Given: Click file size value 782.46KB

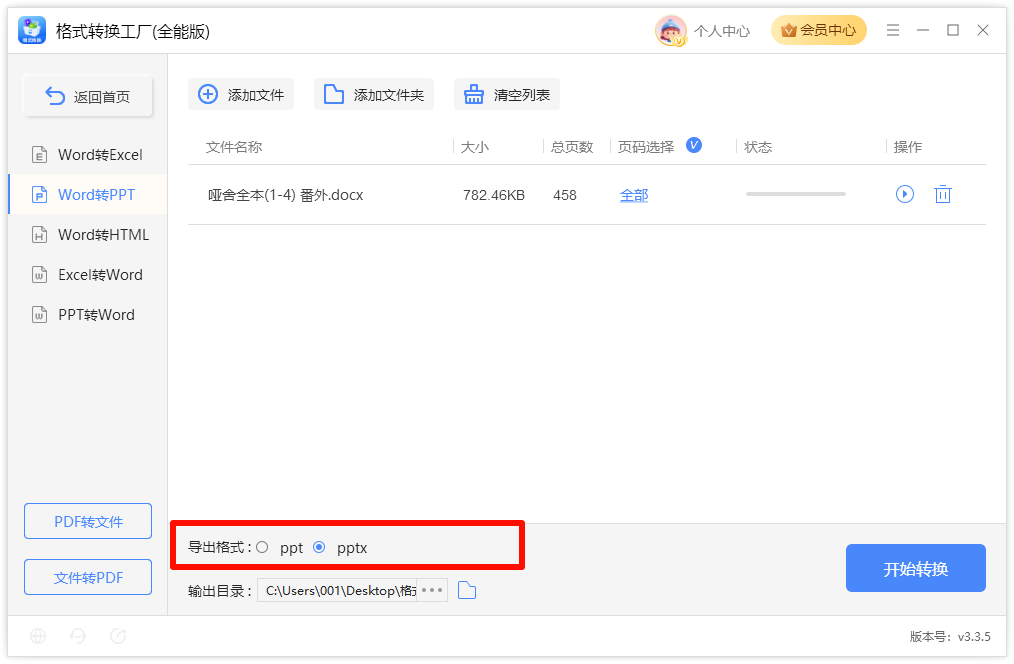Looking at the screenshot, I should (x=494, y=195).
